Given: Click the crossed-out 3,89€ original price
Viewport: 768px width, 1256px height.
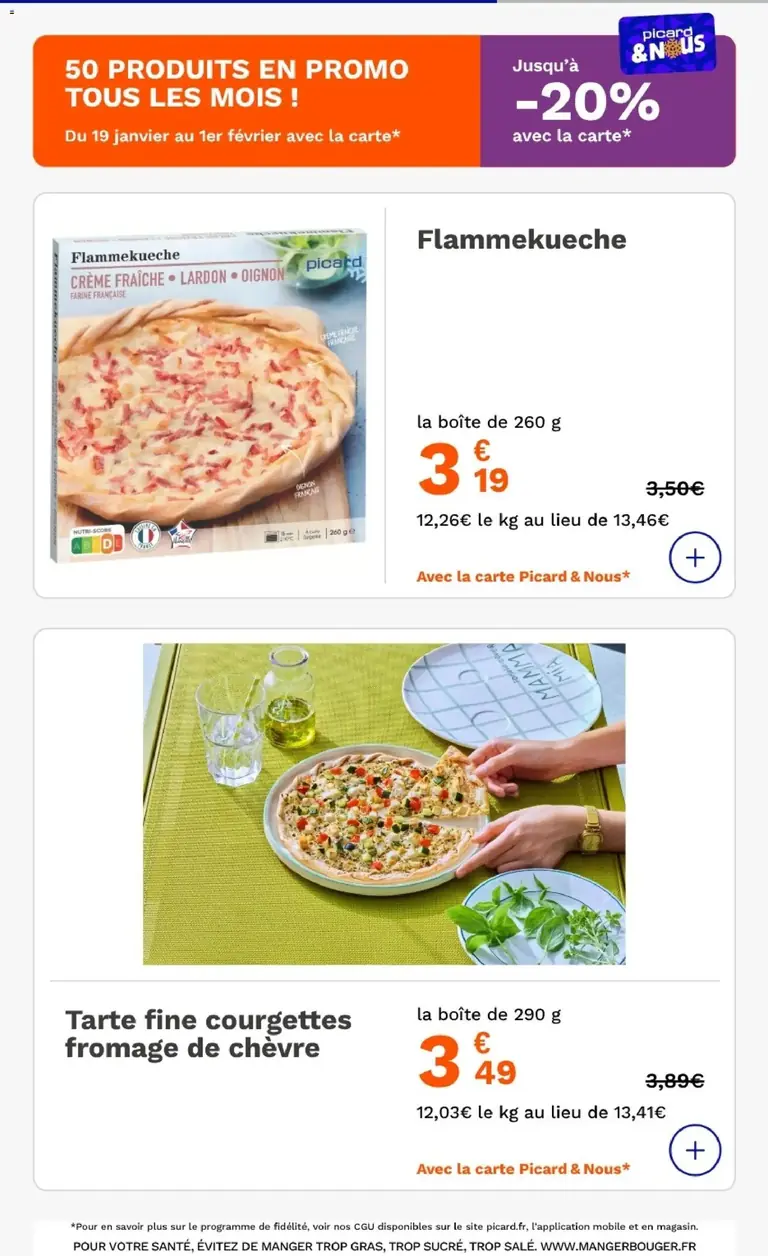Looking at the screenshot, I should pyautogui.click(x=675, y=1081).
